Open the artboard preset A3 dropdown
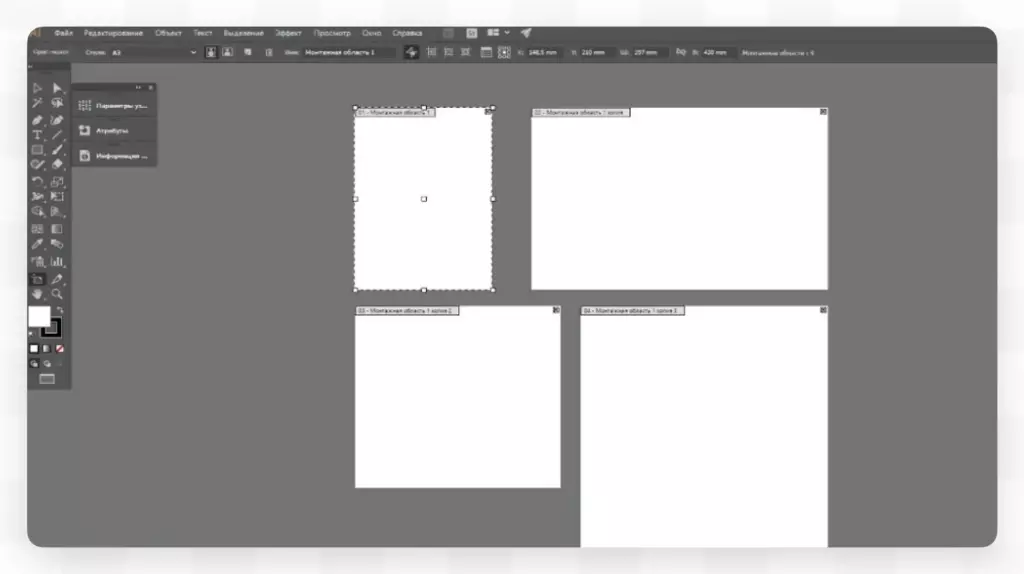Viewport: 1024px width, 574px height. pos(153,52)
